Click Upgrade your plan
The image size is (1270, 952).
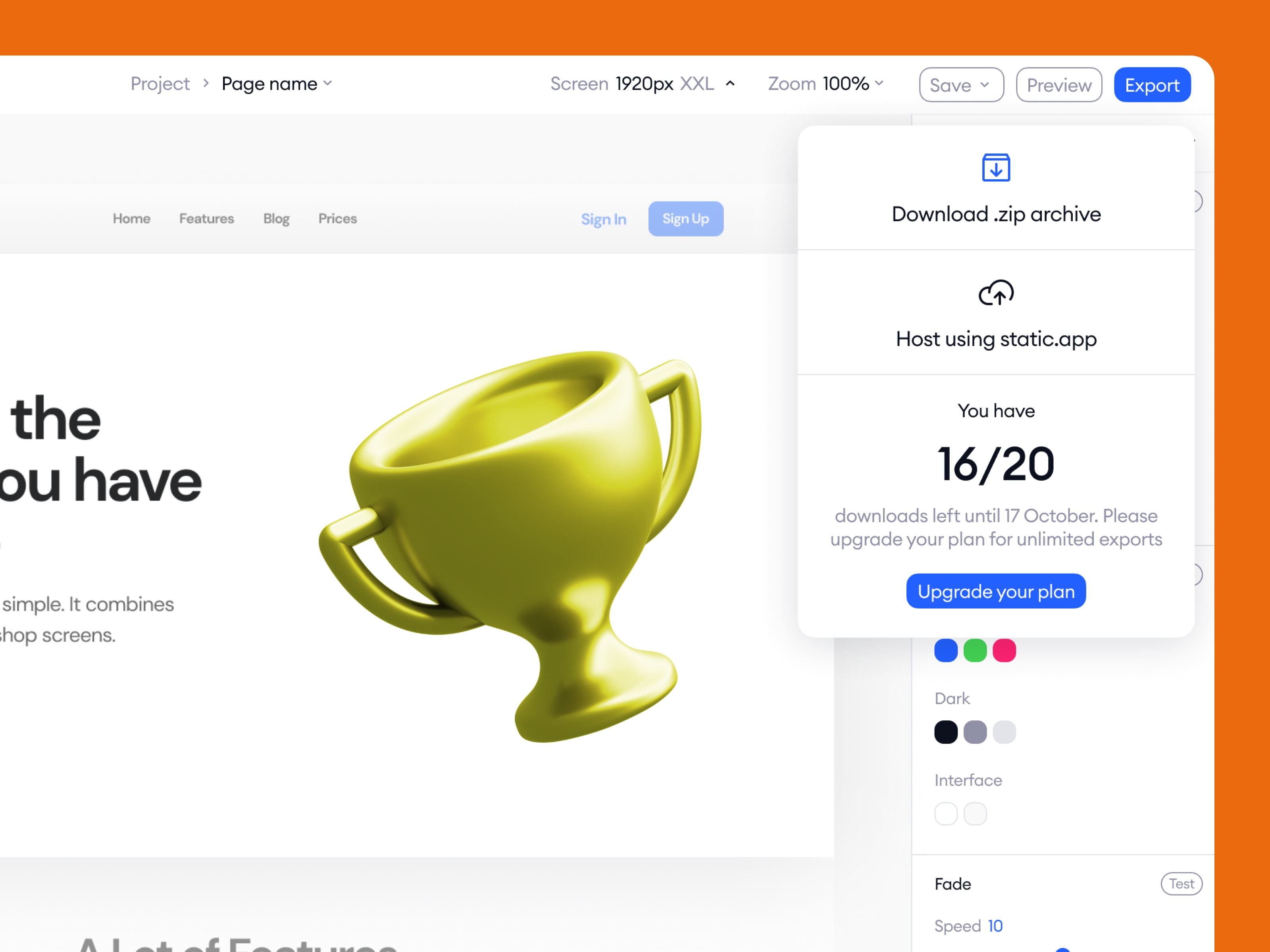995,591
